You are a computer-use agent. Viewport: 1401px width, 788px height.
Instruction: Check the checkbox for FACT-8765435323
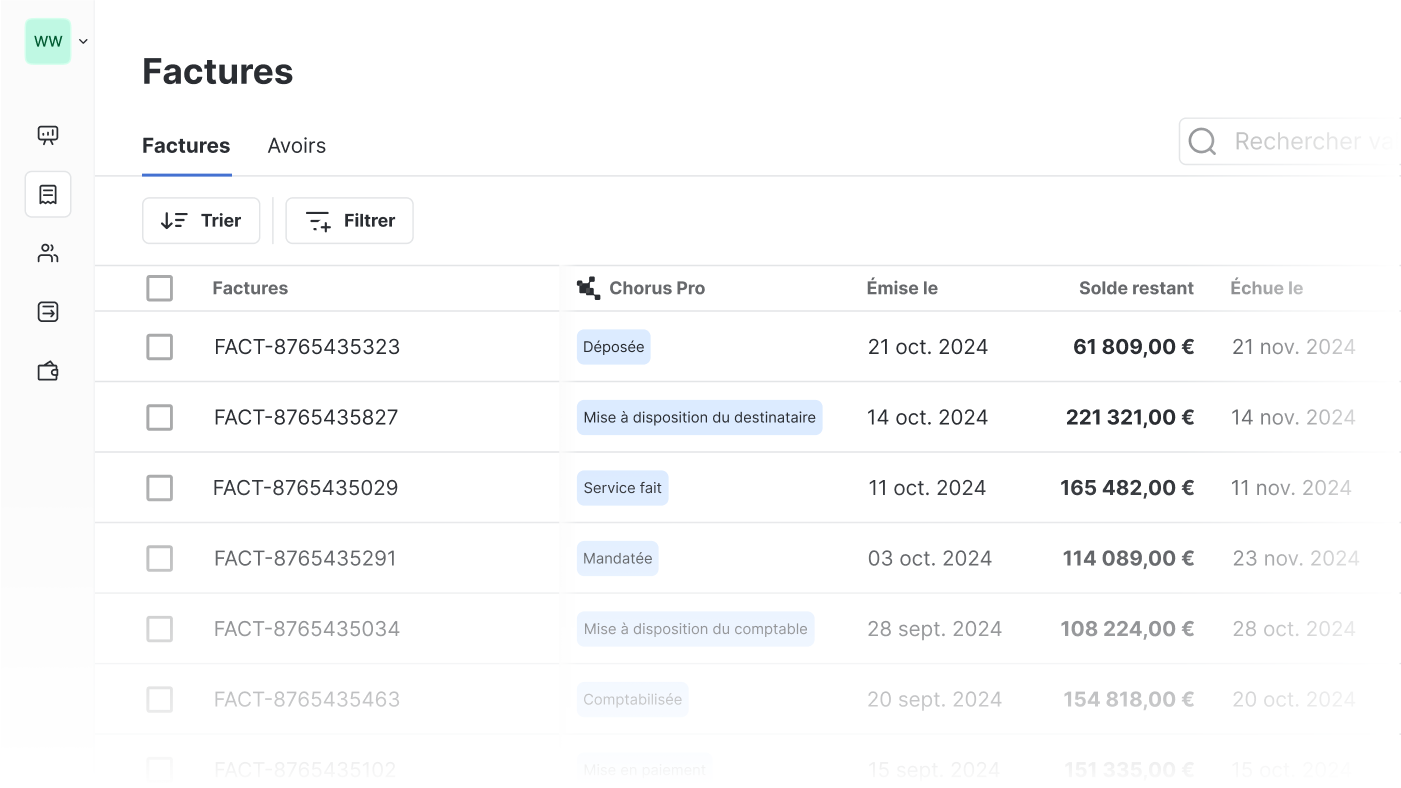[159, 347]
